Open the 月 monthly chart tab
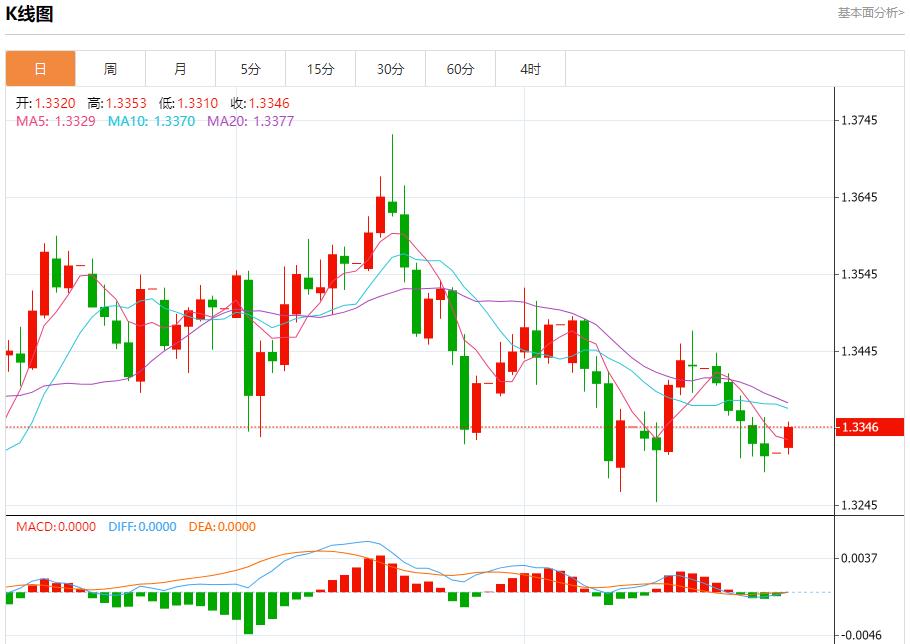The width and height of the screenshot is (910, 644). (180, 68)
